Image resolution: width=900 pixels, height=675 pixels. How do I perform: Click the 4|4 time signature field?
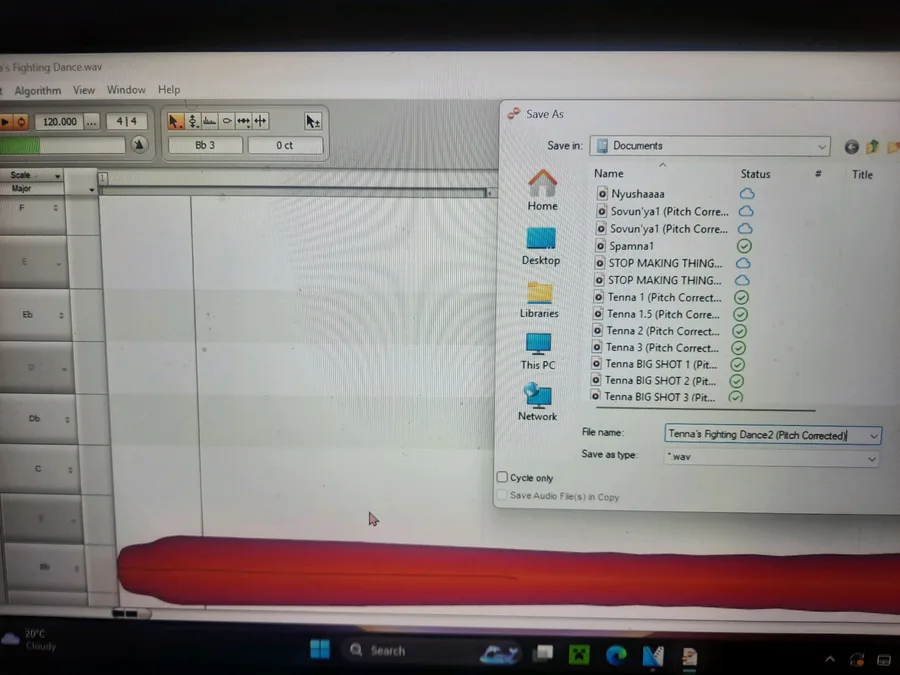click(126, 121)
